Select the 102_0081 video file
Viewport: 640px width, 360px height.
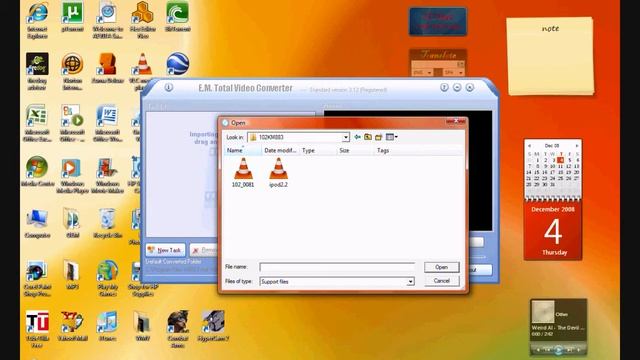[x=243, y=173]
